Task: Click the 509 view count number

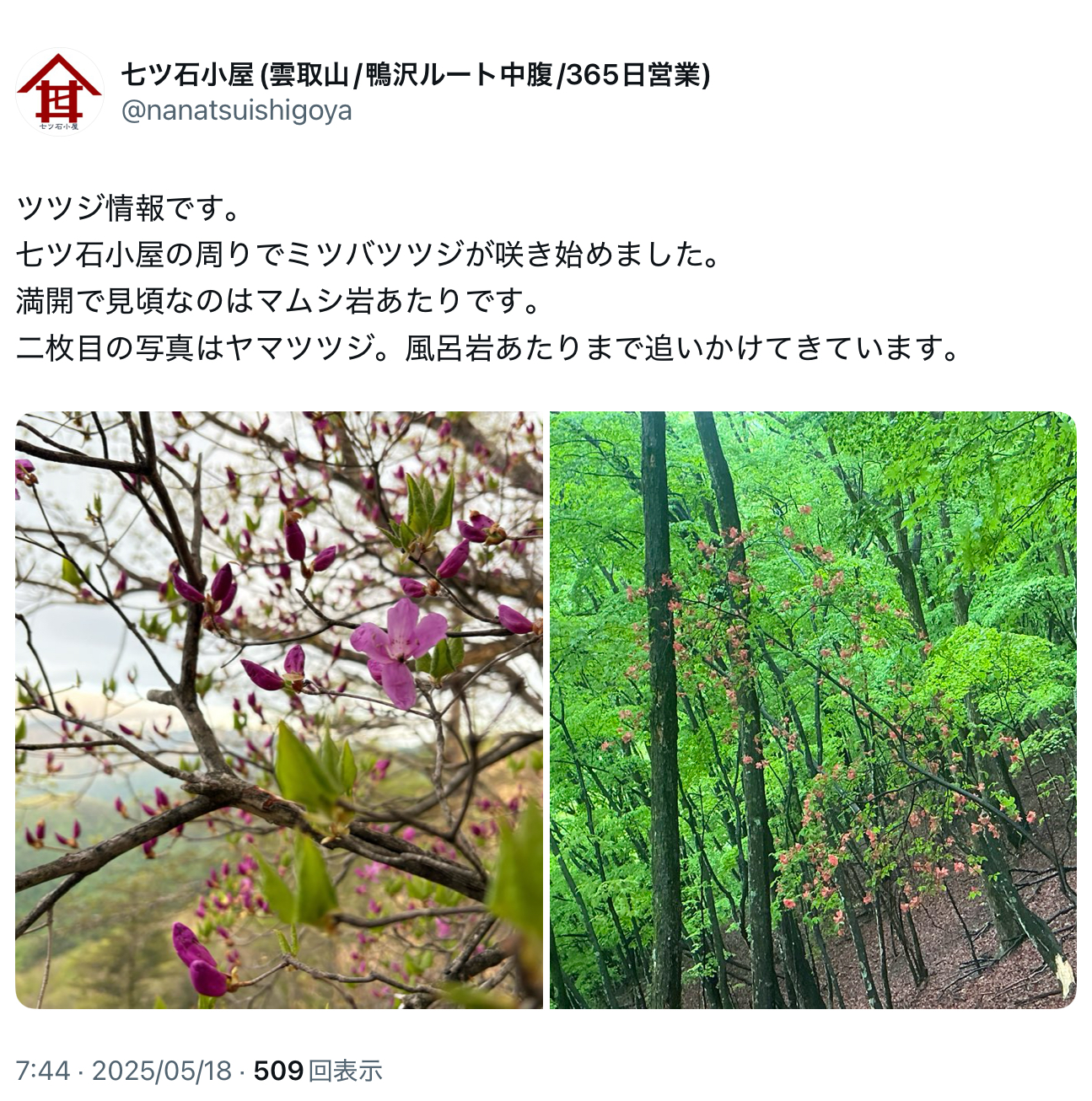Action: point(278,1071)
